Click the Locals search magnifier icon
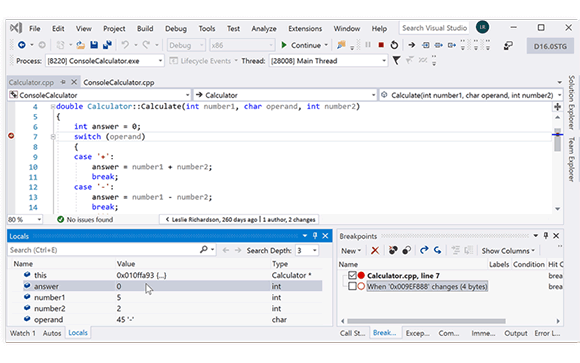Screen dimensions: 580x363 coord(203,250)
